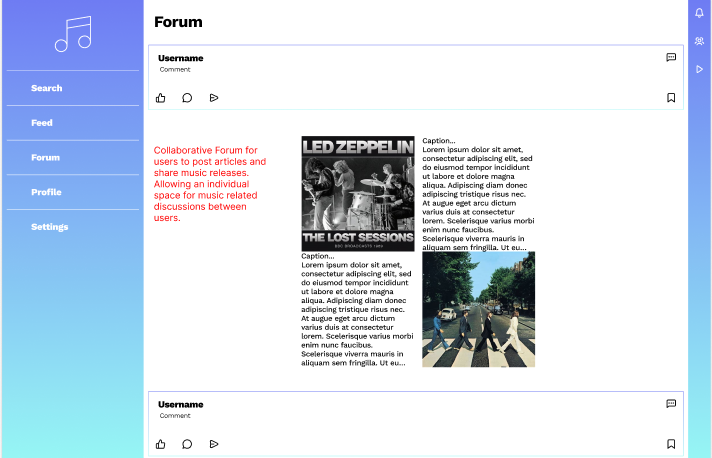The width and height of the screenshot is (712, 458).
Task: Open the friends group icon
Action: (x=699, y=41)
